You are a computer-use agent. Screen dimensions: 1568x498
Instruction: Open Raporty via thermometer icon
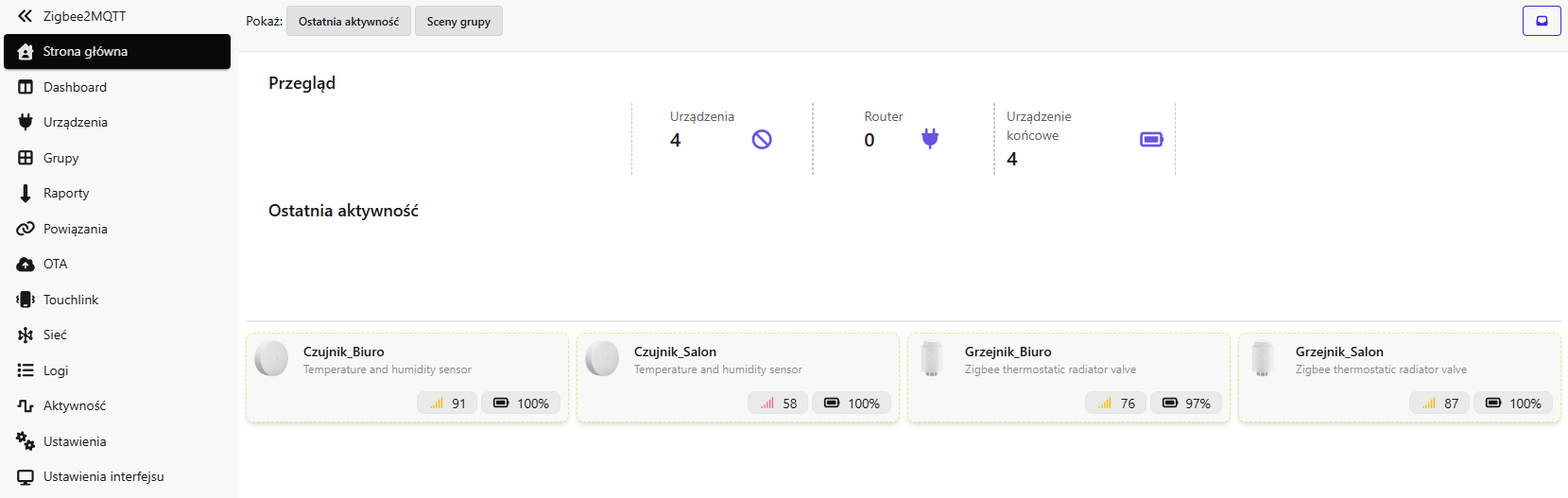click(26, 193)
